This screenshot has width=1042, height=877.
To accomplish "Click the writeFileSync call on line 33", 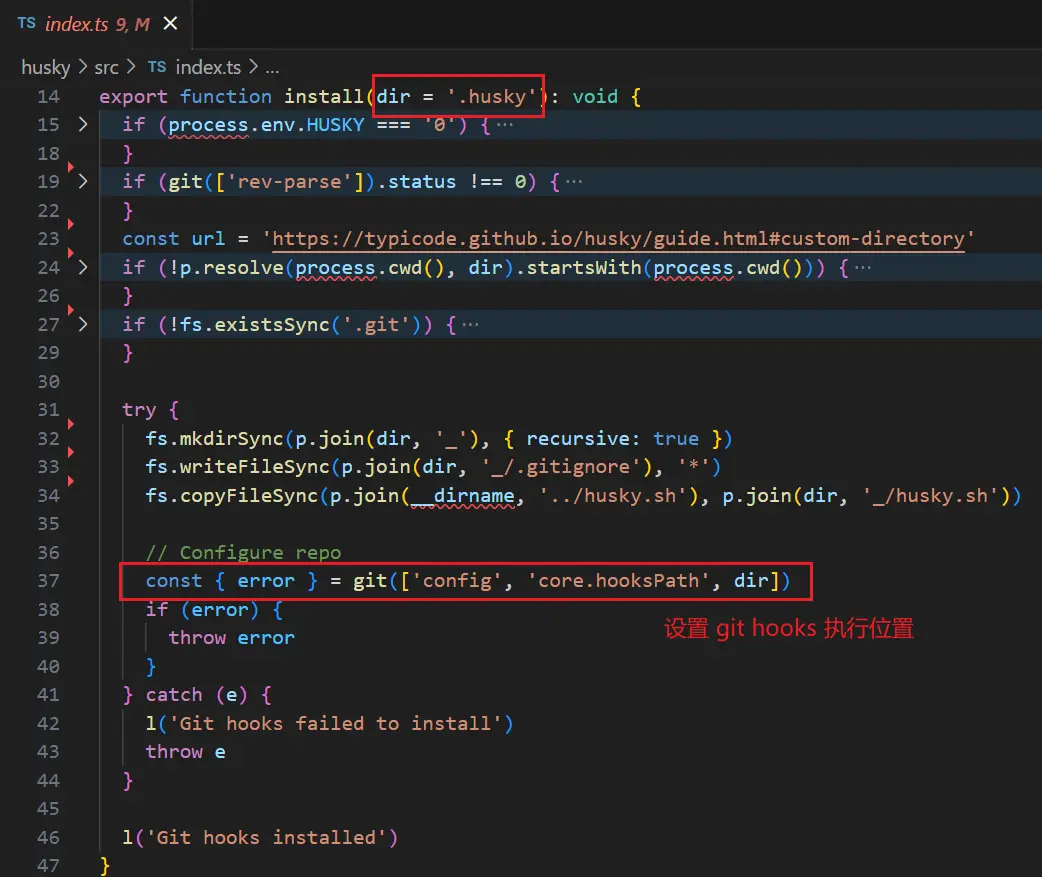I will click(x=255, y=467).
